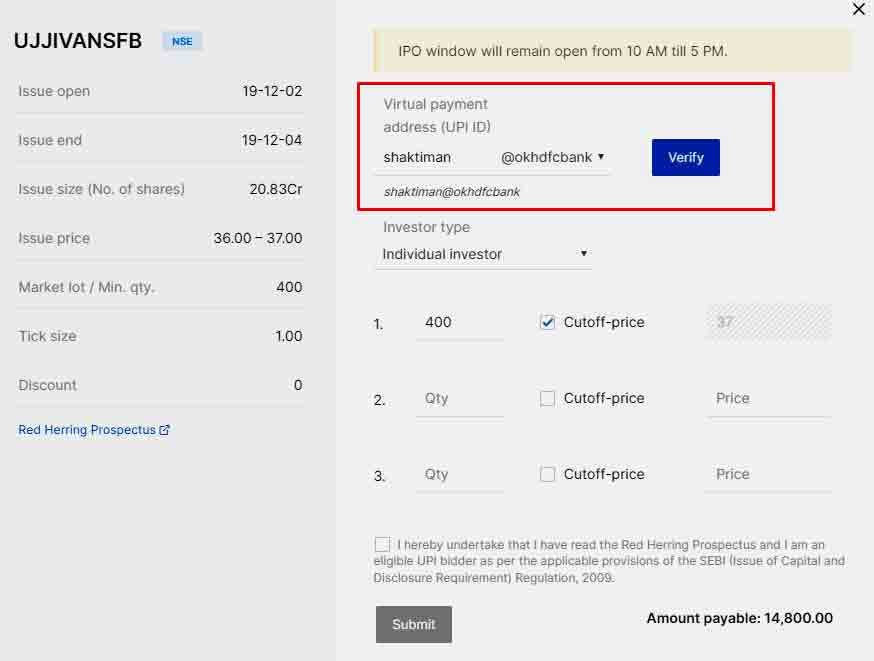Click the issue size value 20.83Cr

point(276,189)
